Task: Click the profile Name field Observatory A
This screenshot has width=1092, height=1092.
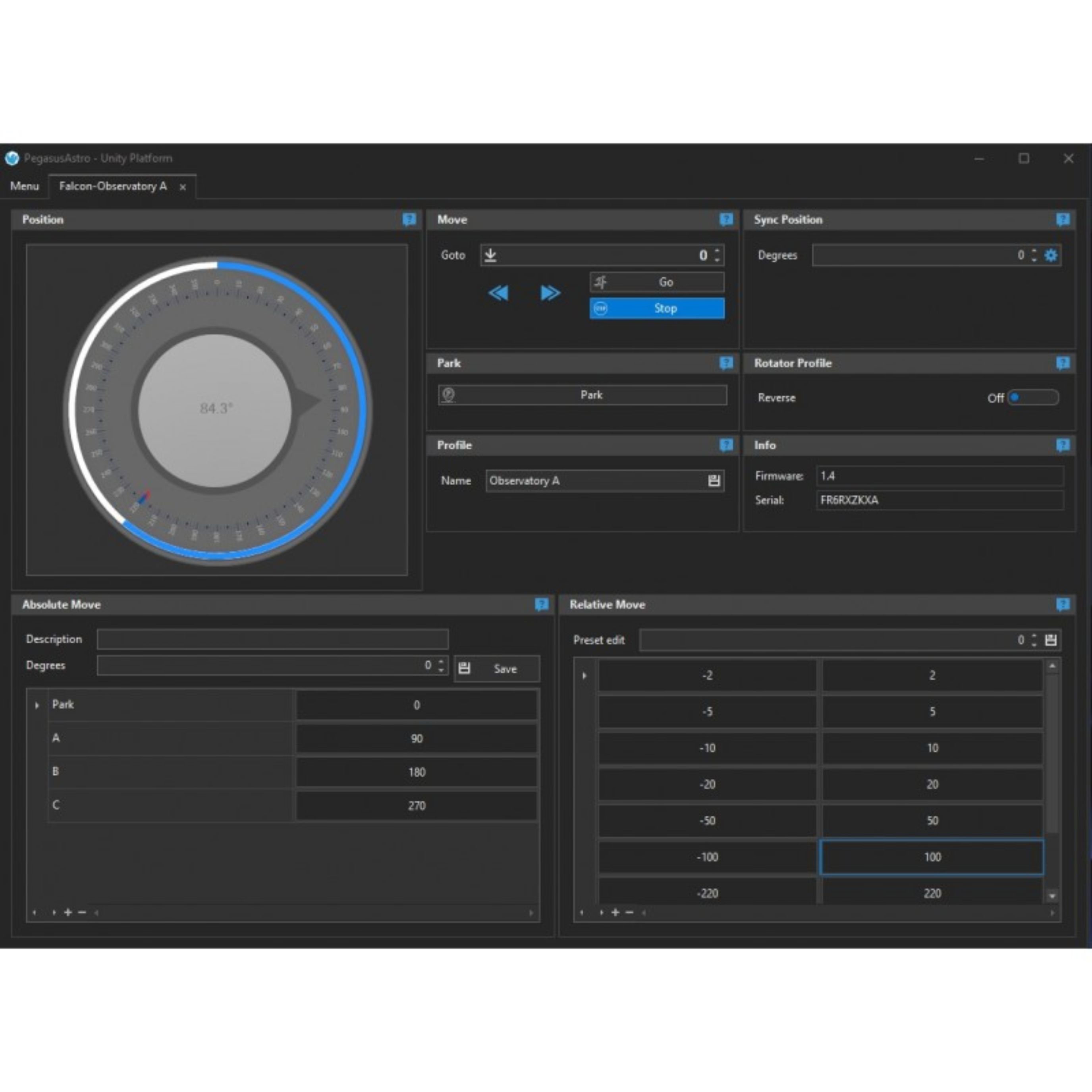Action: click(605, 480)
